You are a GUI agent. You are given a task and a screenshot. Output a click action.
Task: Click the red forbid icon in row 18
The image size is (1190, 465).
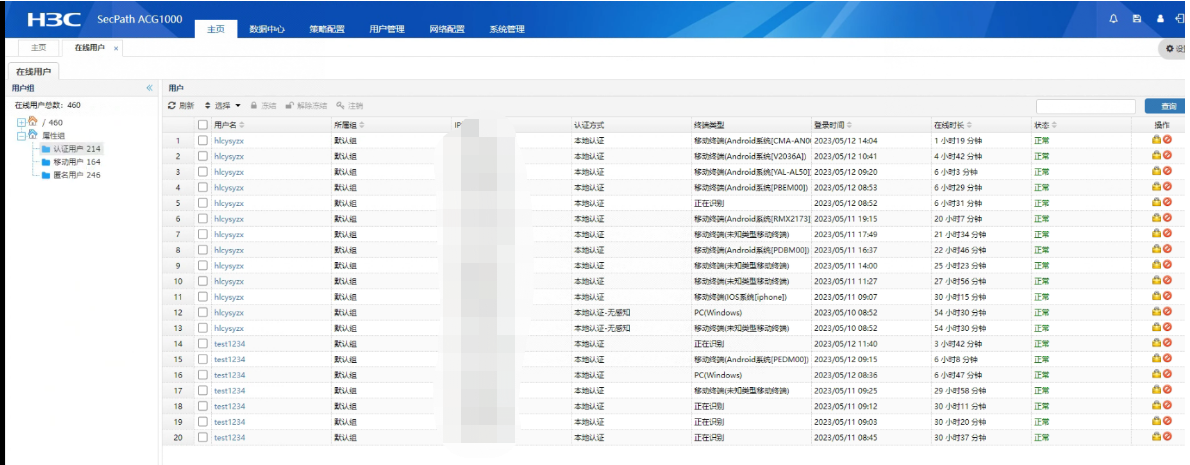pyautogui.click(x=1167, y=404)
